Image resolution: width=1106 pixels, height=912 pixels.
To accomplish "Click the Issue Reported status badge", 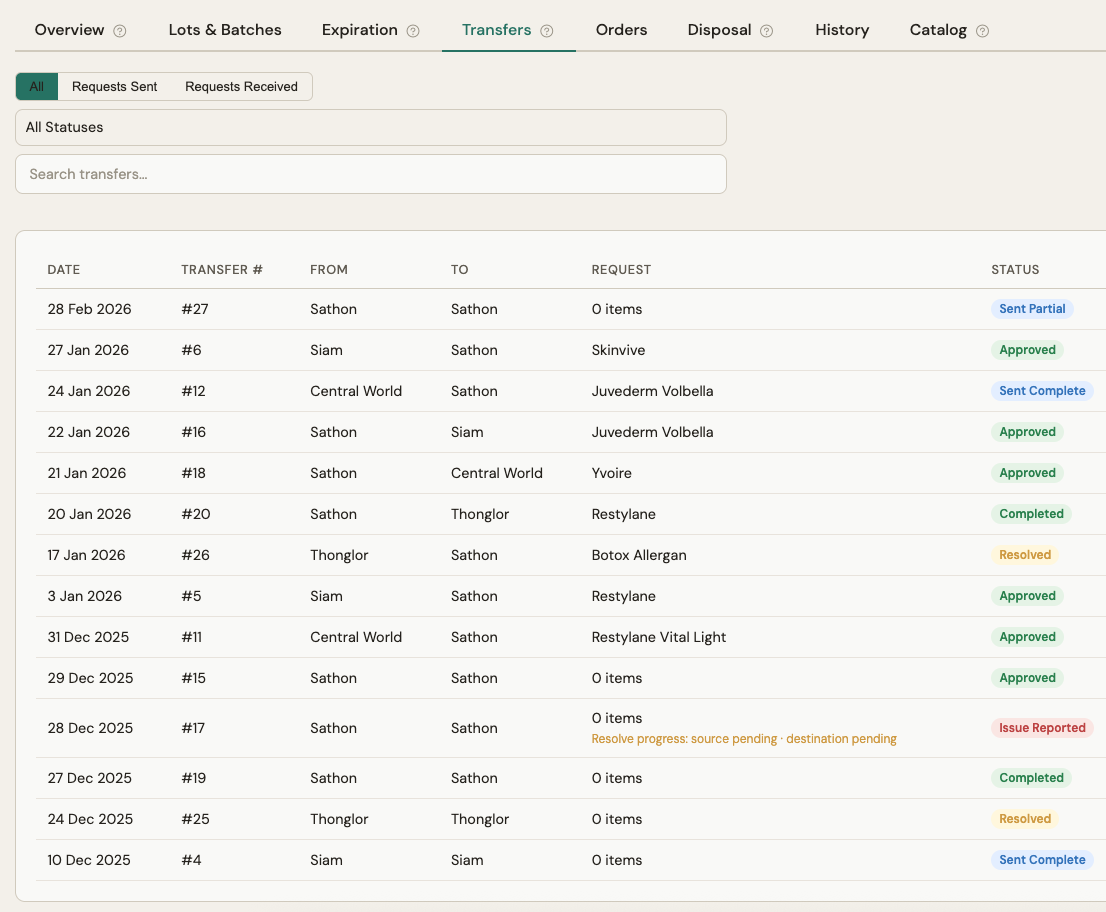I will (x=1042, y=728).
